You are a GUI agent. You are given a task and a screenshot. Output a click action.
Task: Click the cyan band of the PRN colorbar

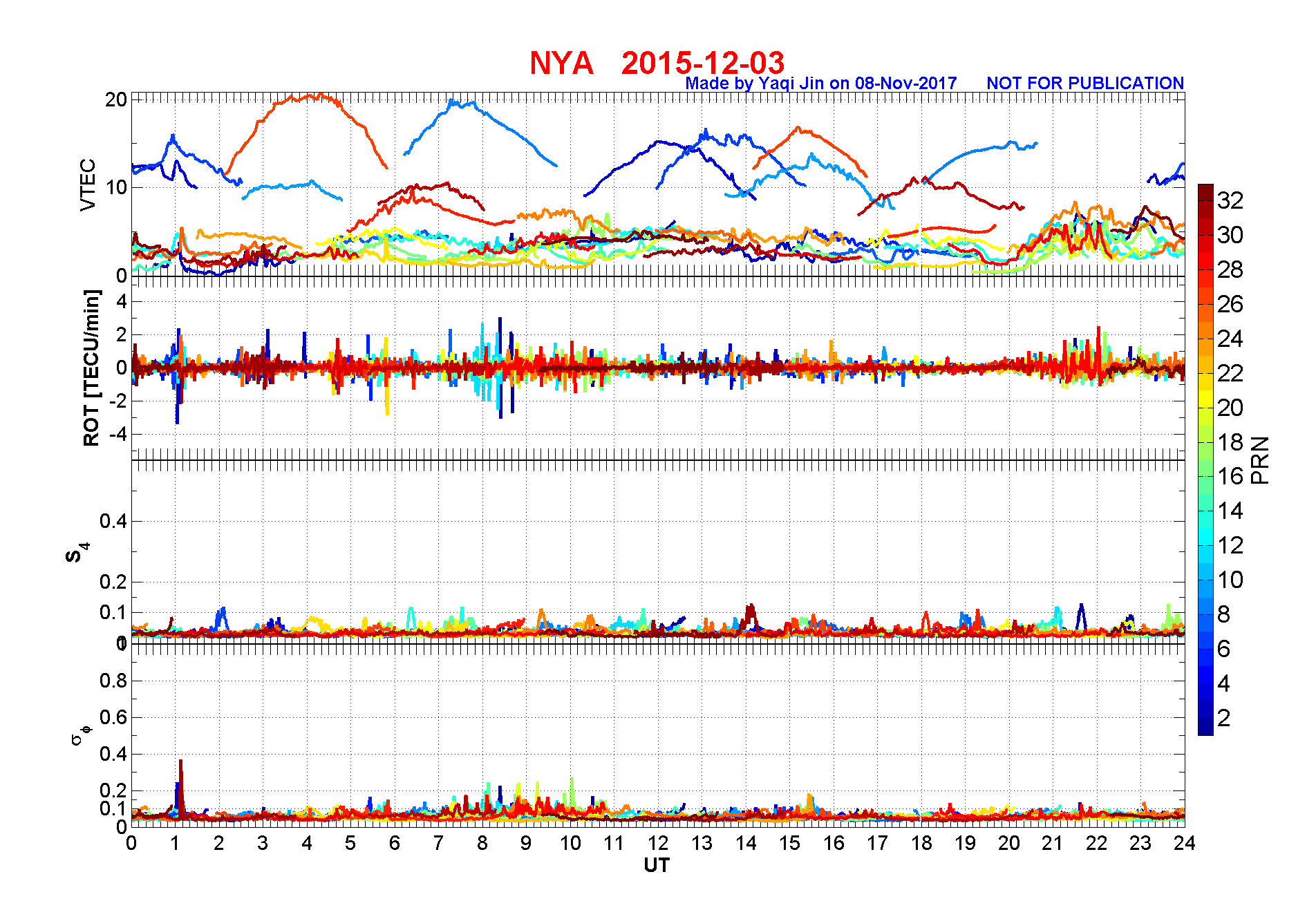pos(1205,537)
